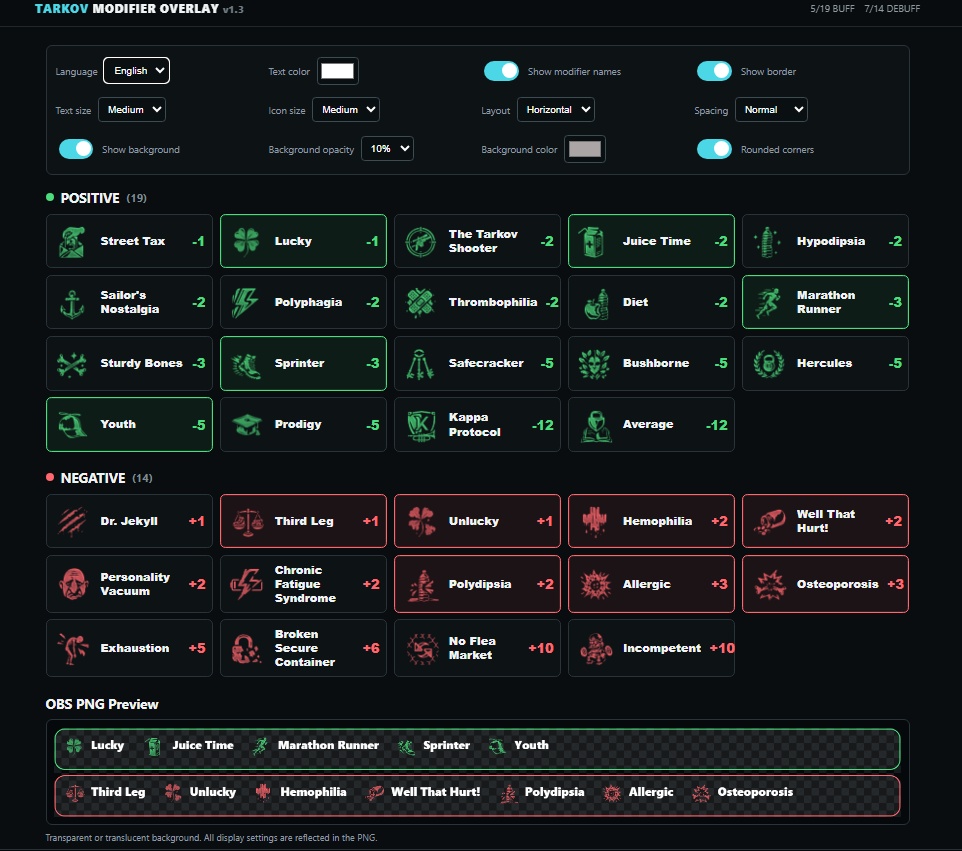Click the Dr. Jekyll claw marks icon
Screen dimensions: 962x851
[72, 522]
